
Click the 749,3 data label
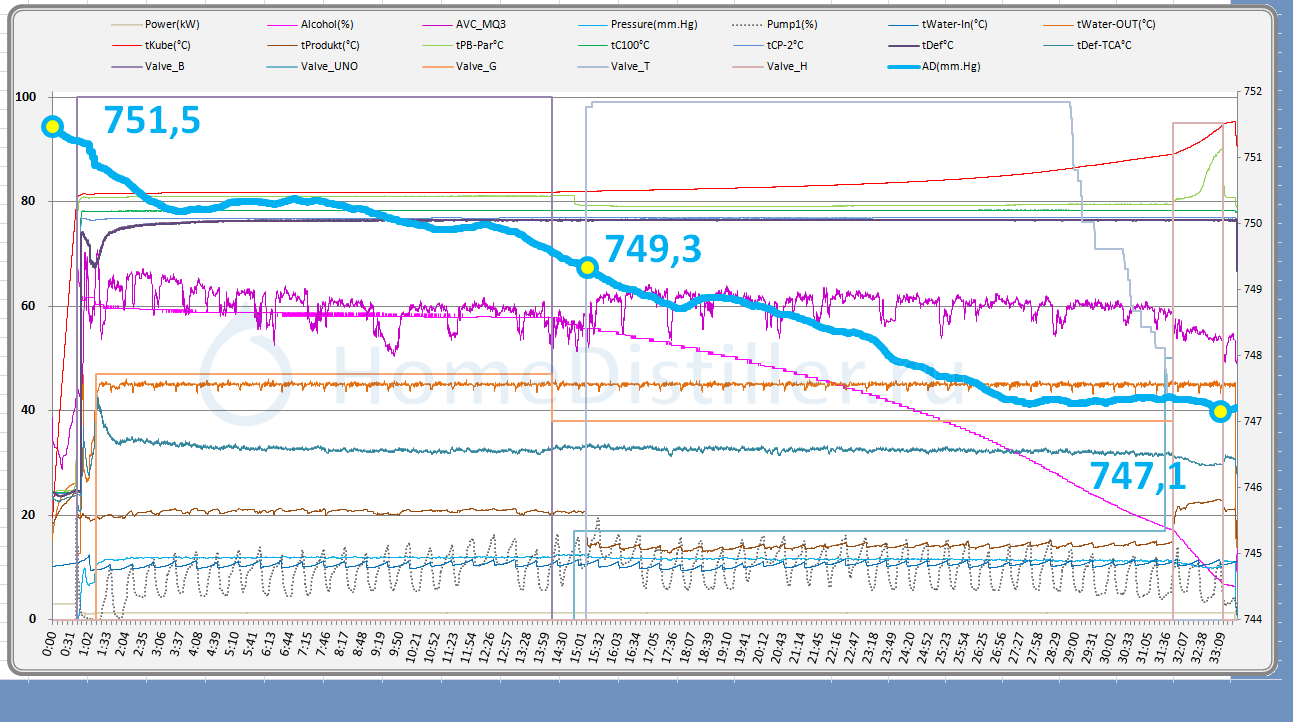tap(653, 250)
